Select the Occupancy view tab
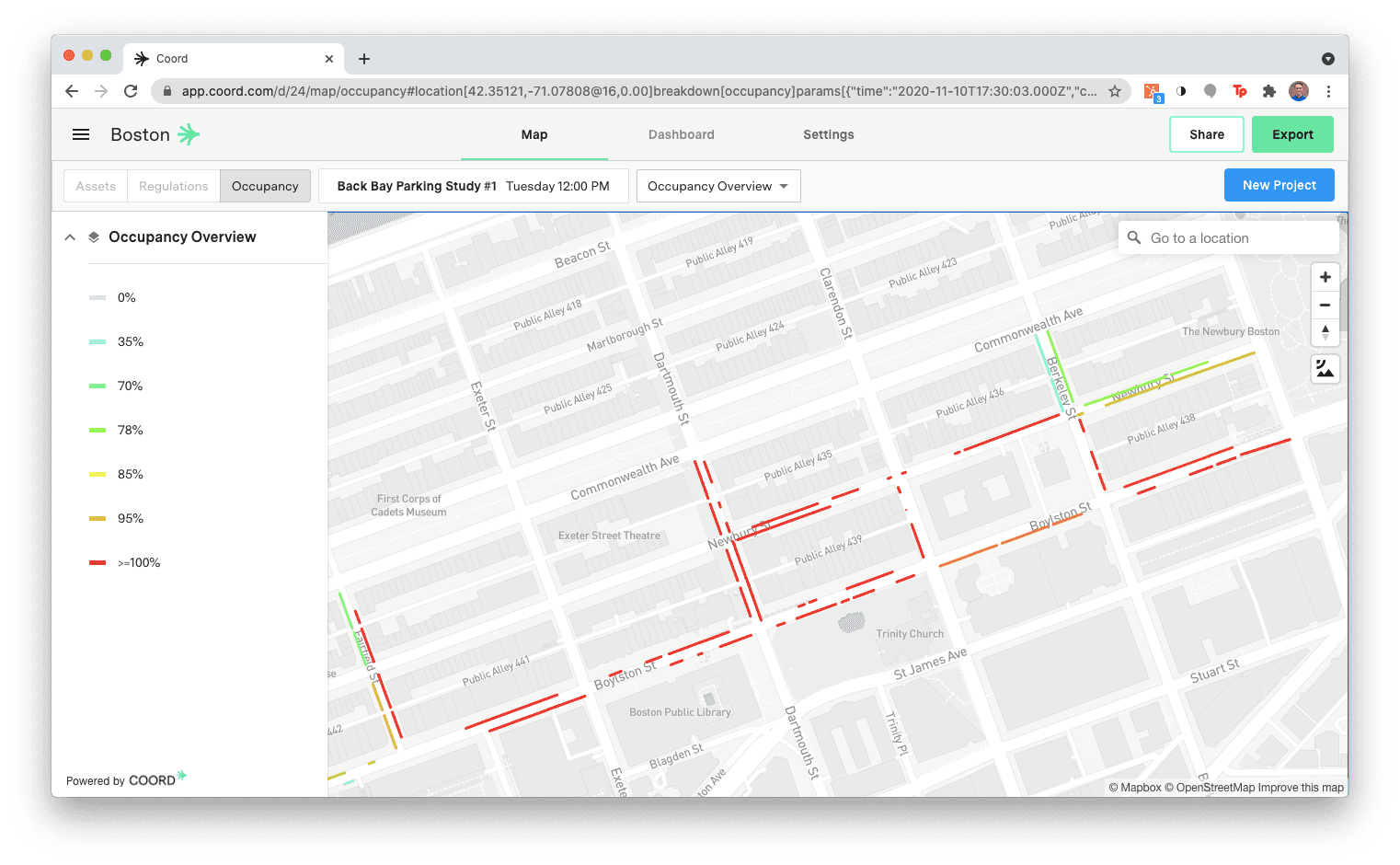Viewport: 1400px width, 865px height. pos(265,186)
